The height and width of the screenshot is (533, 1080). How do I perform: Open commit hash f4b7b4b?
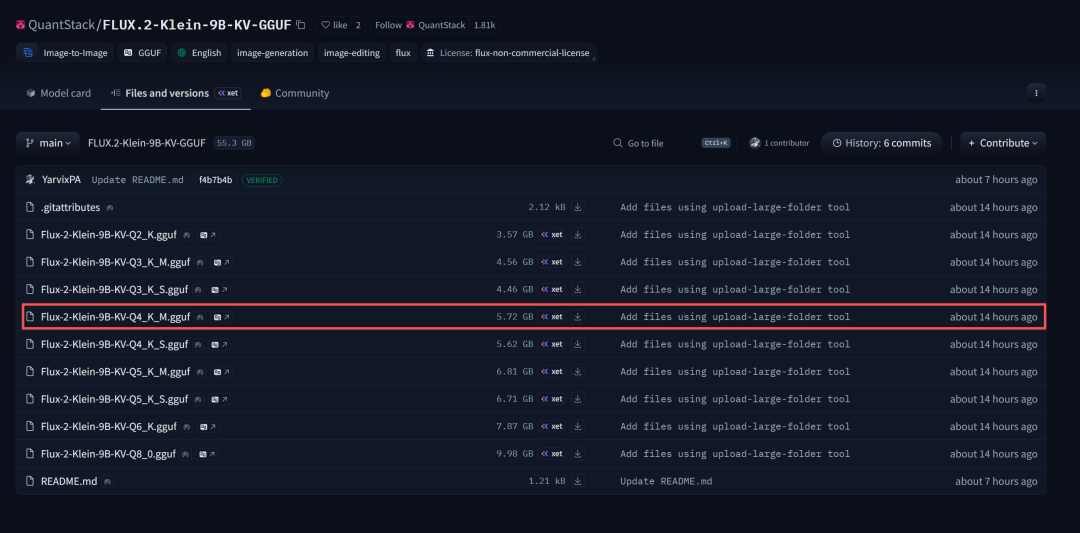(x=216, y=180)
